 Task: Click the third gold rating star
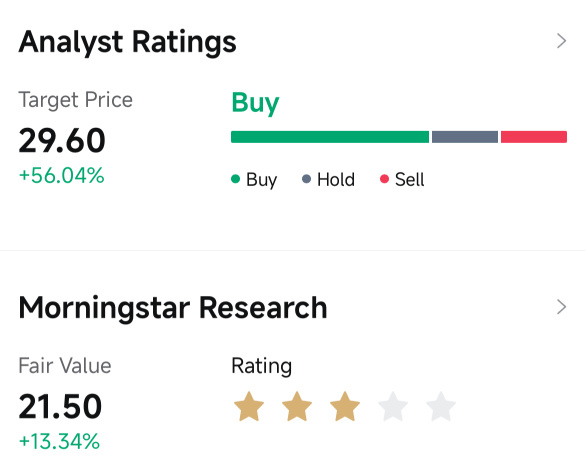click(x=345, y=406)
